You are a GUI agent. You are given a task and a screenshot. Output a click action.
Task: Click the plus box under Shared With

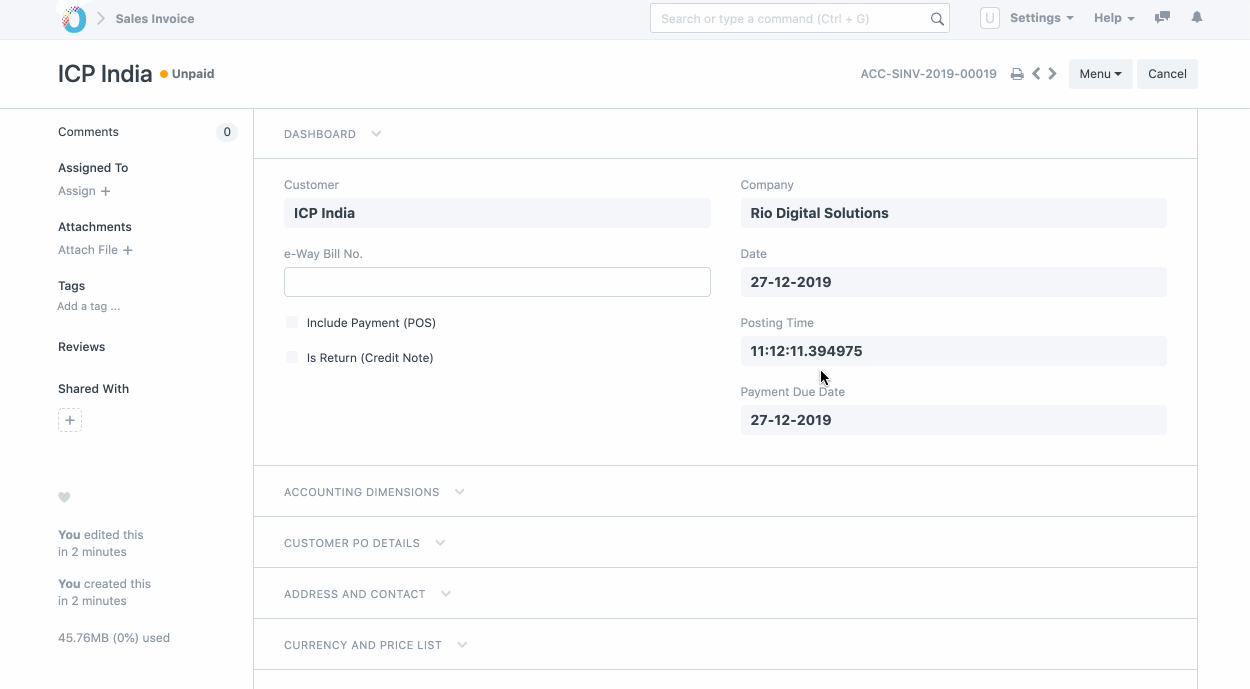[70, 421]
